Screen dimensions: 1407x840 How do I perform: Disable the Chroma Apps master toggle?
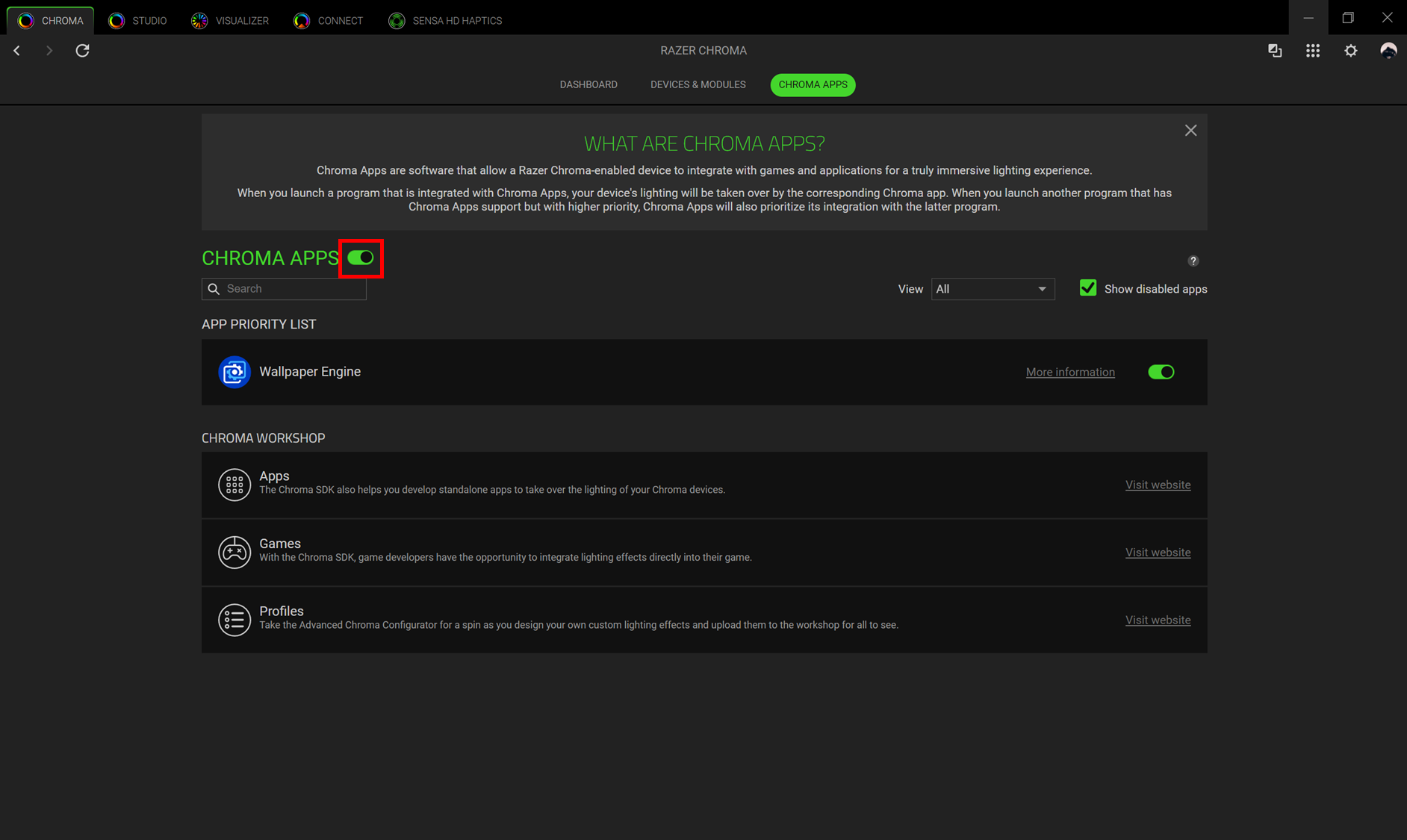click(361, 258)
